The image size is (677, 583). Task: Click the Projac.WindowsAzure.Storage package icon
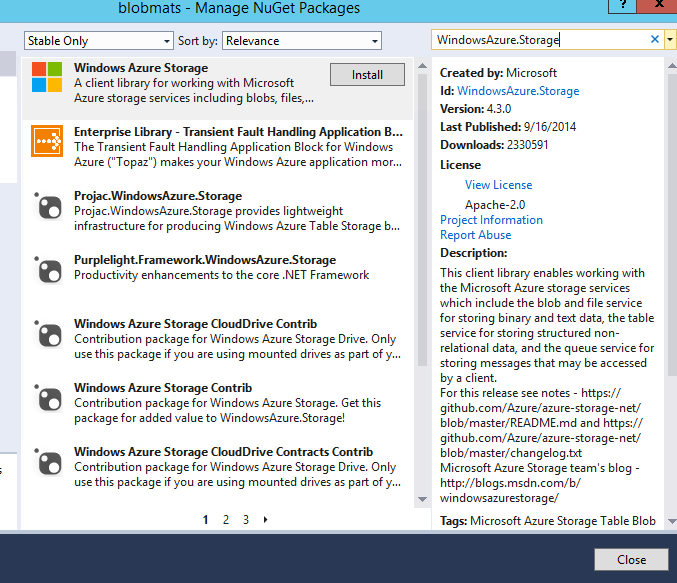coord(47,206)
